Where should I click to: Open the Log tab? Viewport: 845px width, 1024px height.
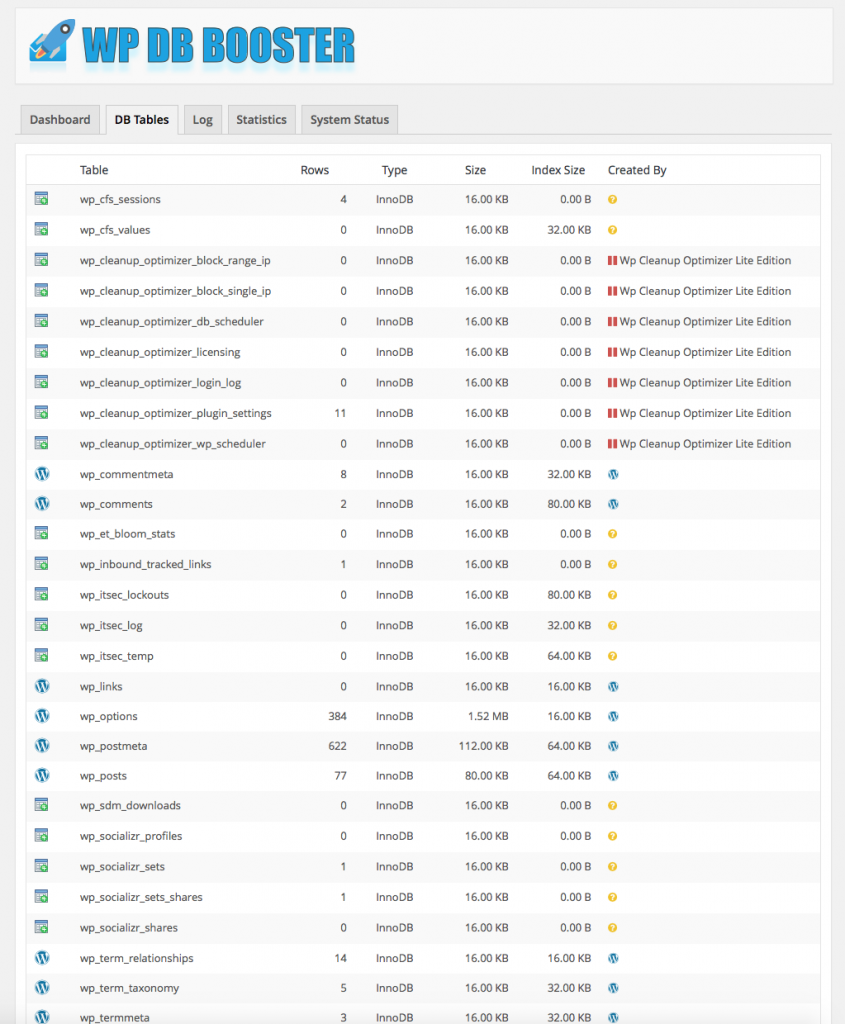[x=202, y=120]
